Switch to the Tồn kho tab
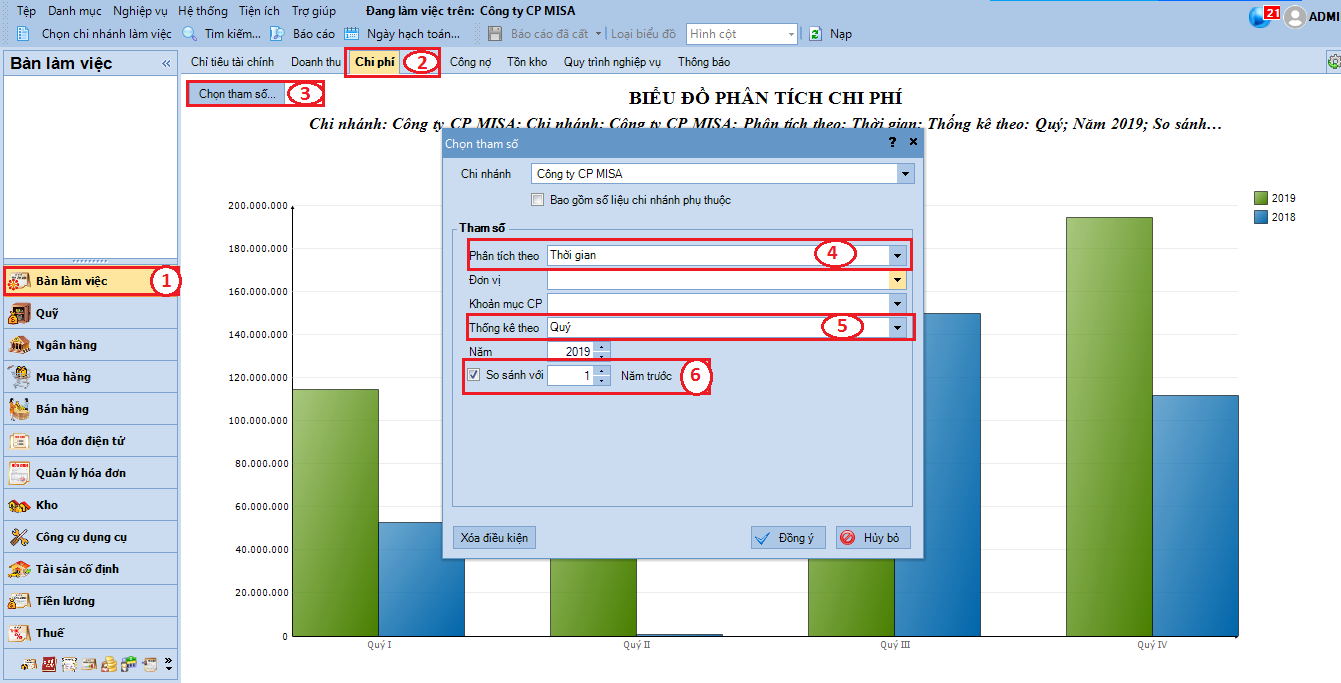1341x683 pixels. (x=527, y=62)
